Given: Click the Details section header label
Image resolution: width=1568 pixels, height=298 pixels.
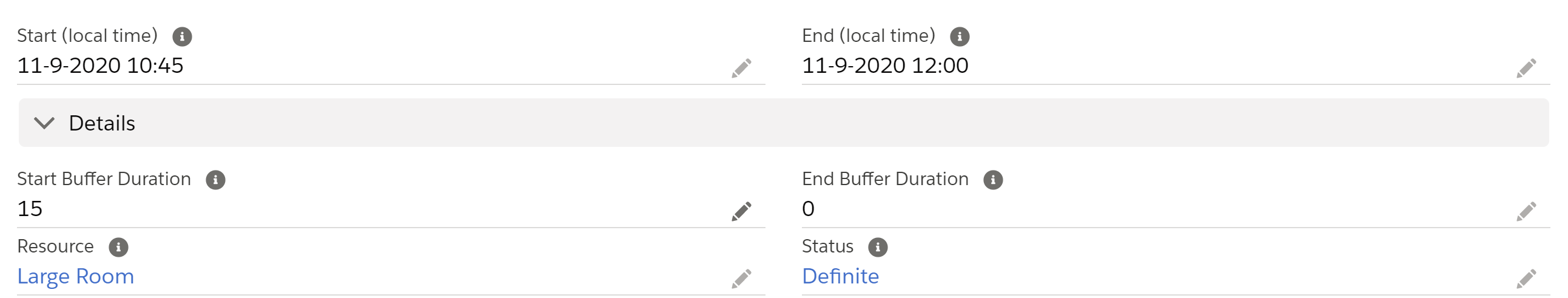Looking at the screenshot, I should (102, 123).
